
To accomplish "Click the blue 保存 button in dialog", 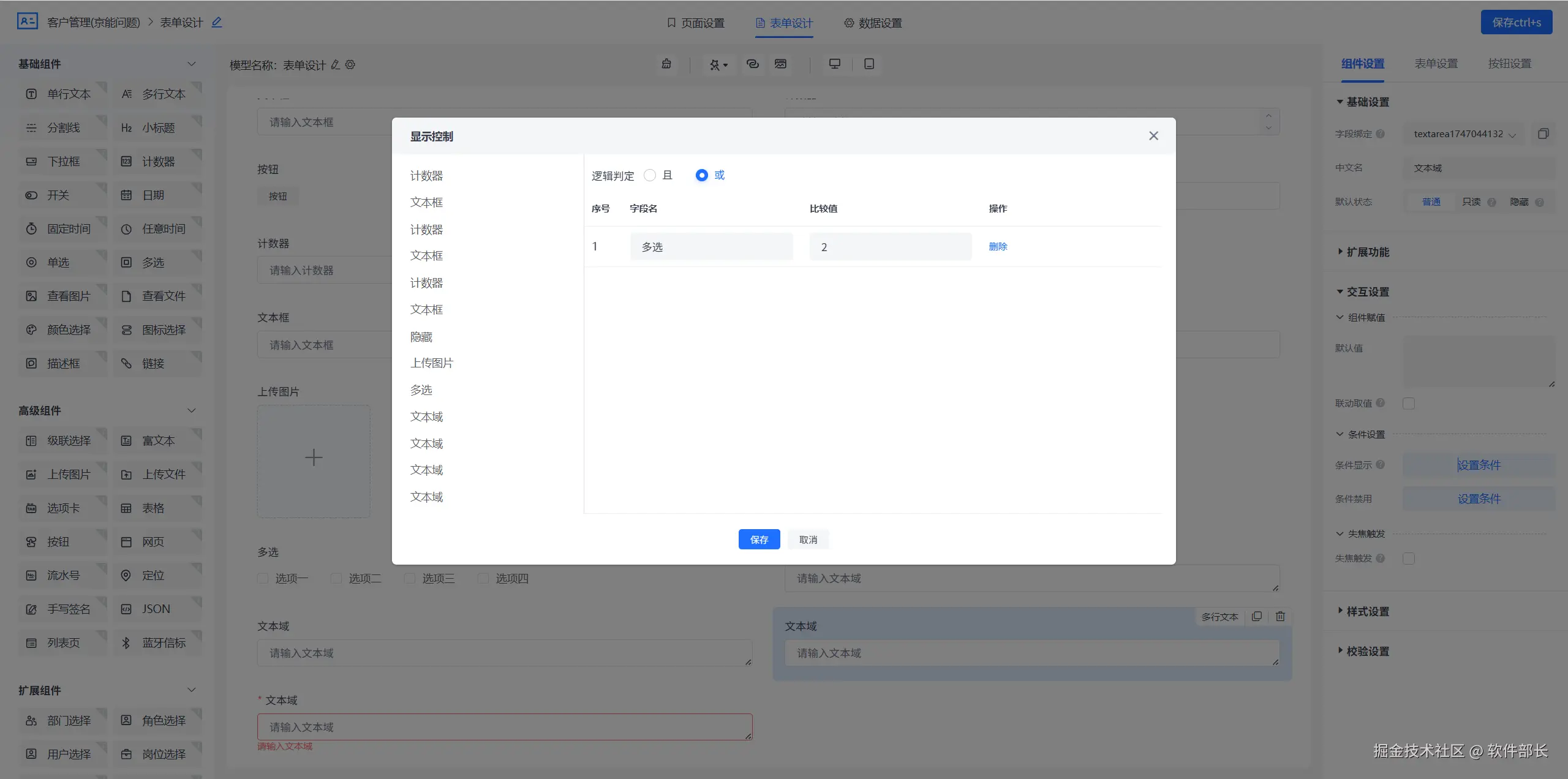I will pos(759,539).
